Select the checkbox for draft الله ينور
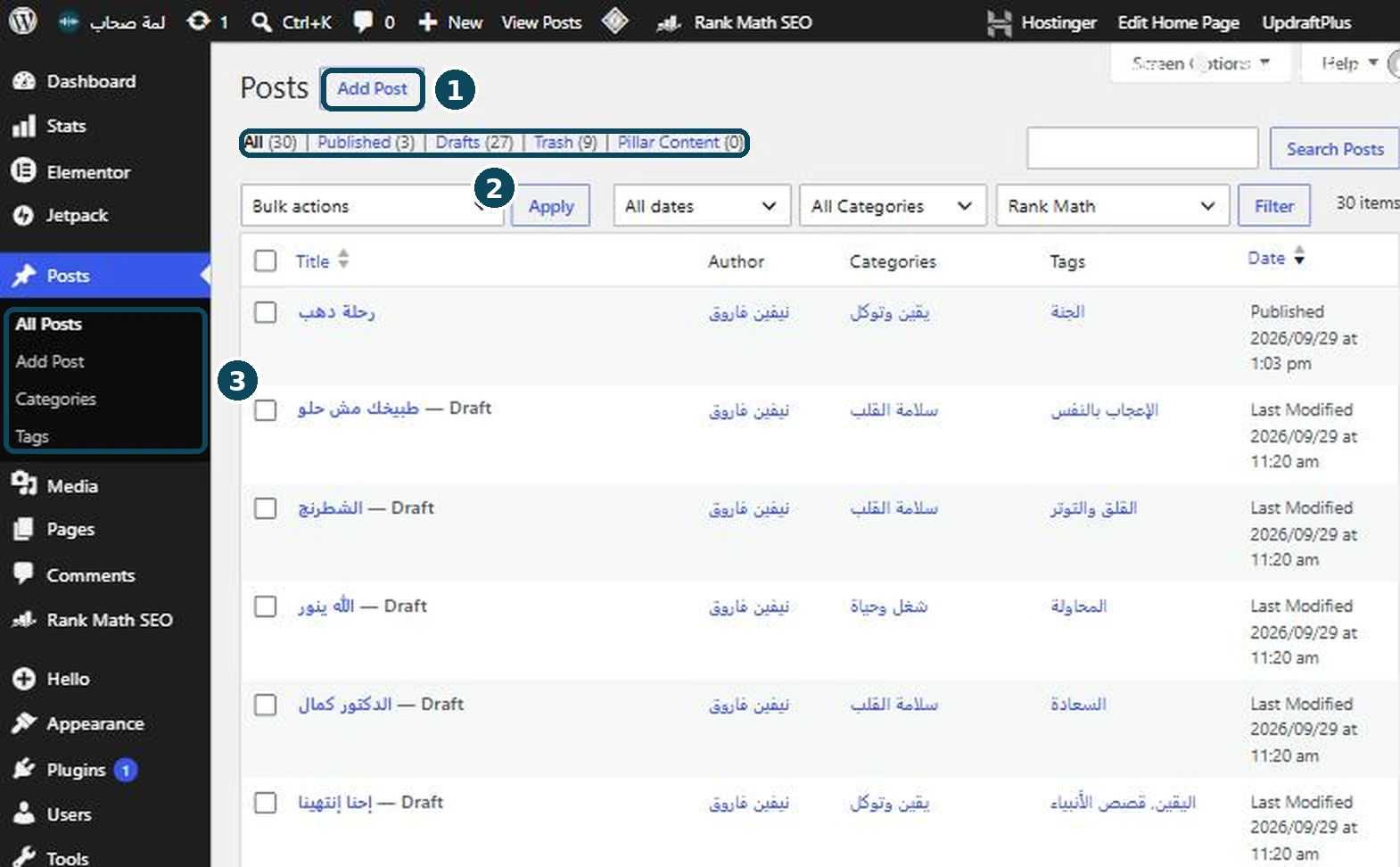Viewport: 1400px width, 867px height. click(266, 607)
